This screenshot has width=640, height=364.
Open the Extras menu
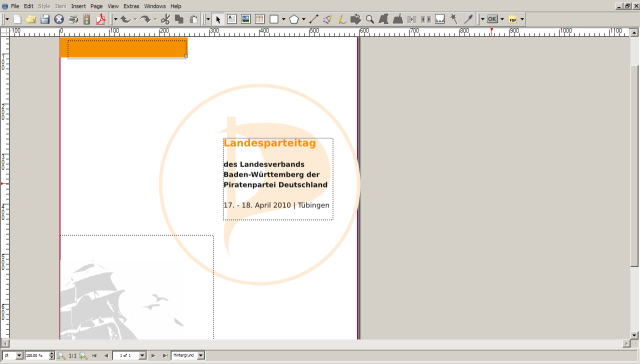click(131, 6)
